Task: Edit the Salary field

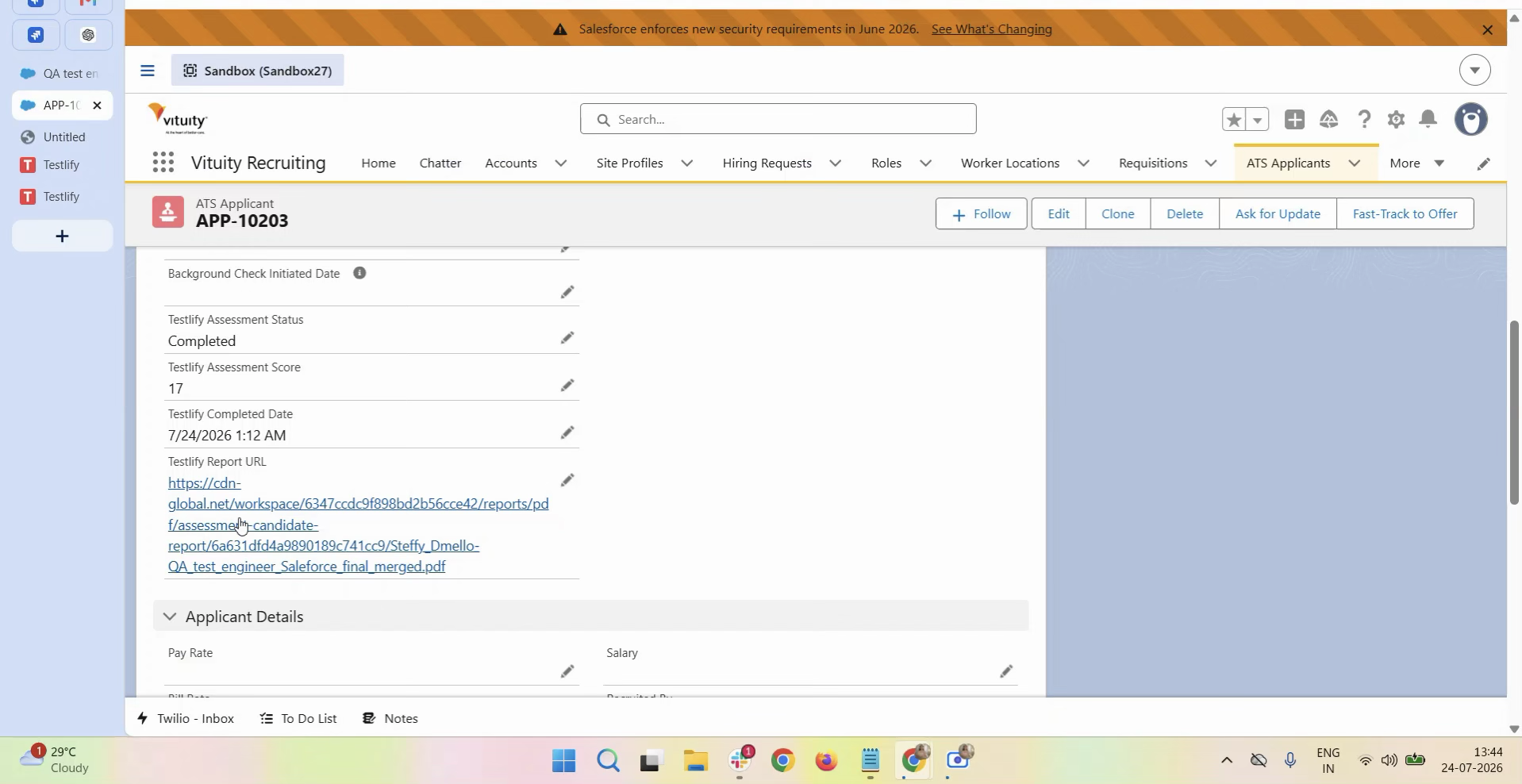Action: (x=1006, y=672)
